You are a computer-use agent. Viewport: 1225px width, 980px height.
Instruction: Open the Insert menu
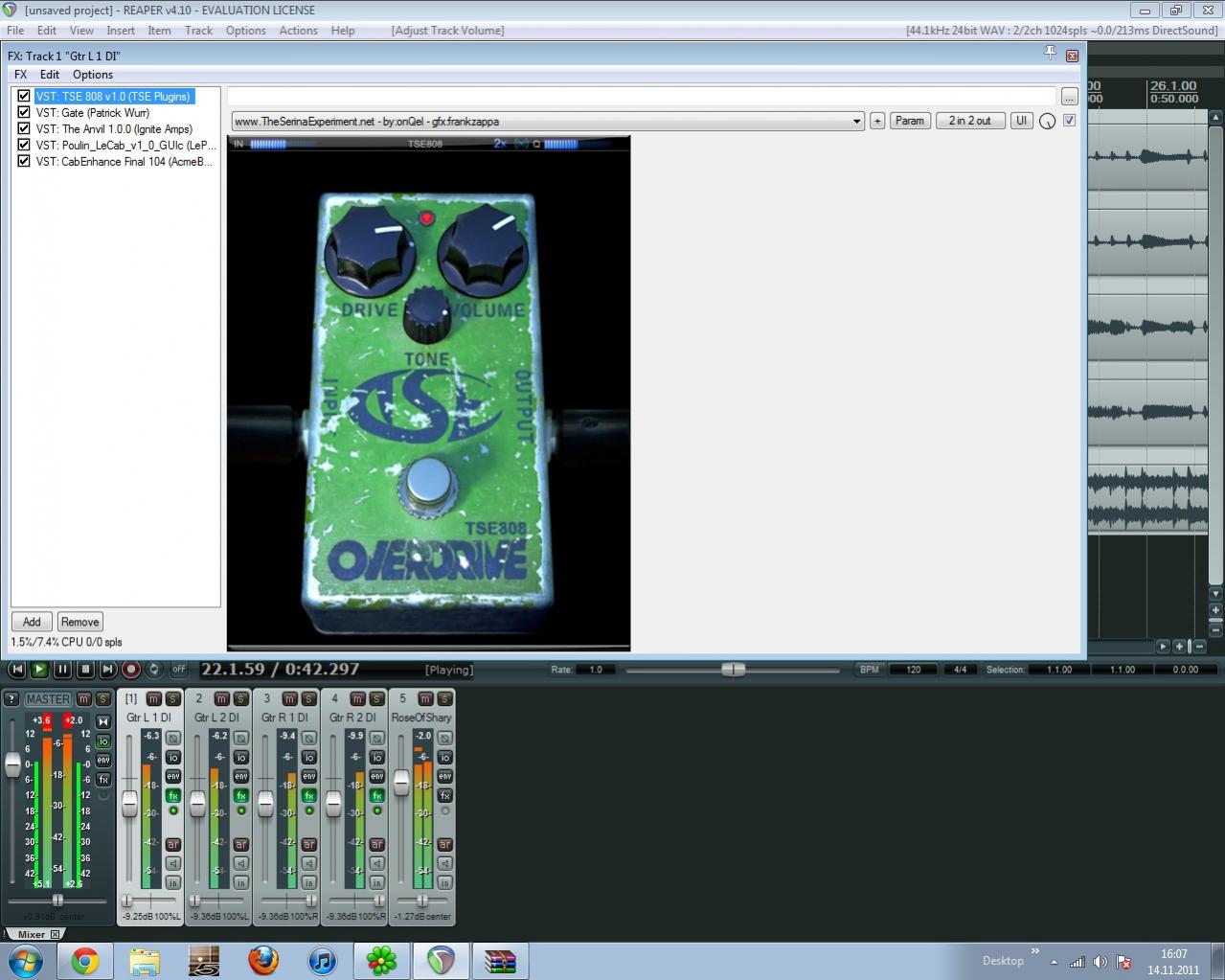pos(121,31)
